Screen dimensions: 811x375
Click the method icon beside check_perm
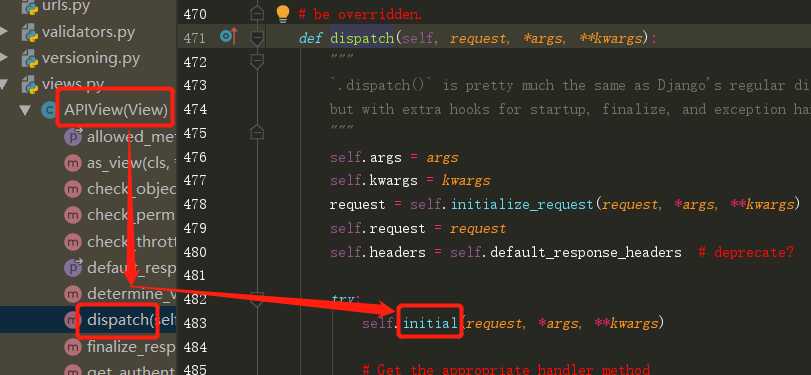coord(72,215)
